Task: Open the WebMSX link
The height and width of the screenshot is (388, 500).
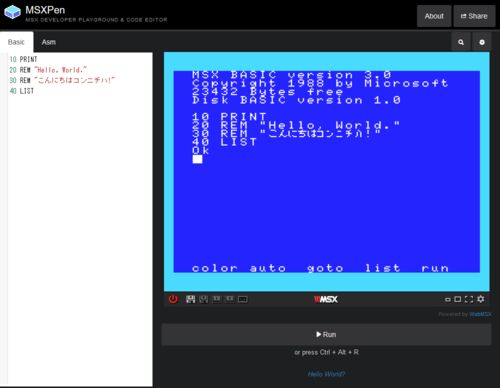Action: tap(480, 314)
